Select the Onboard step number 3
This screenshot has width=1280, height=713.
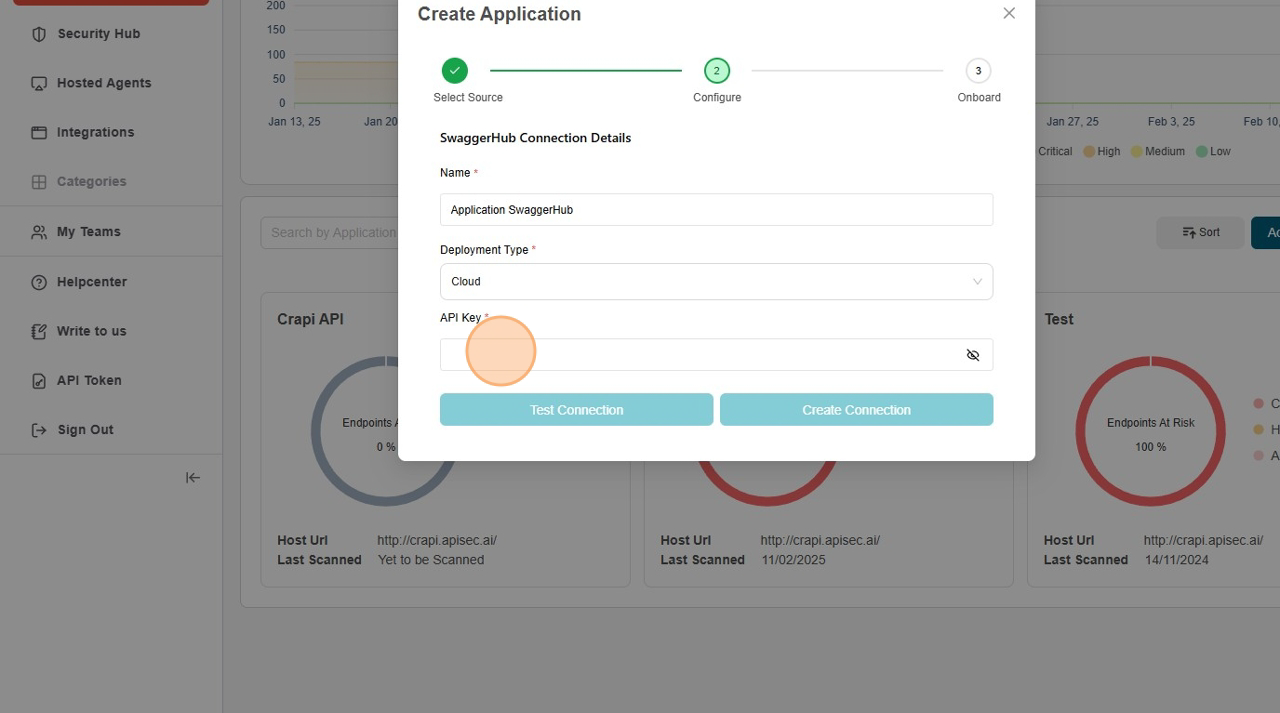click(978, 71)
